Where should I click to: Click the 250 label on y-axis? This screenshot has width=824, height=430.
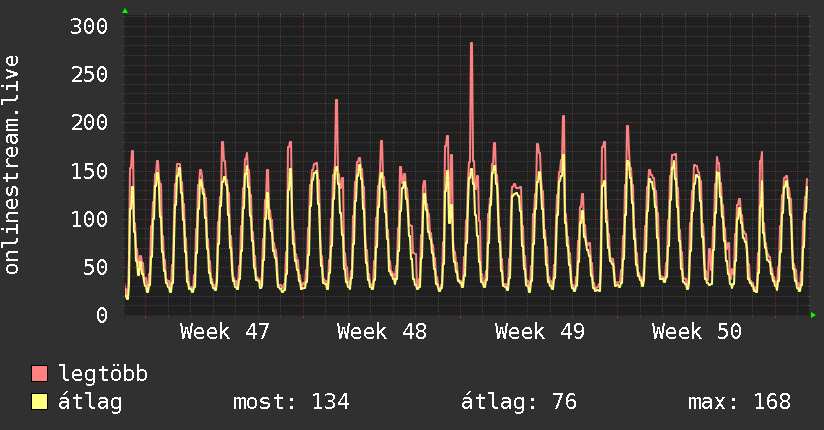[x=88, y=74]
